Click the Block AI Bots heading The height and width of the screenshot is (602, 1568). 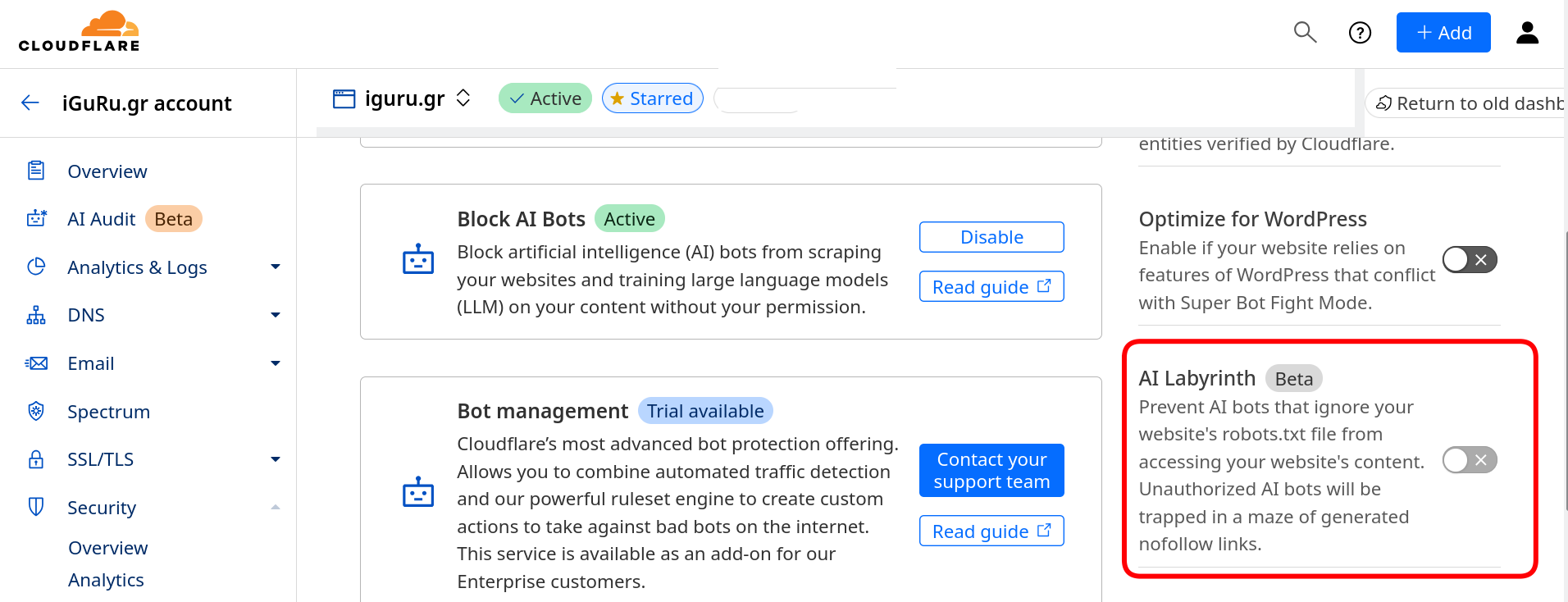tap(522, 219)
